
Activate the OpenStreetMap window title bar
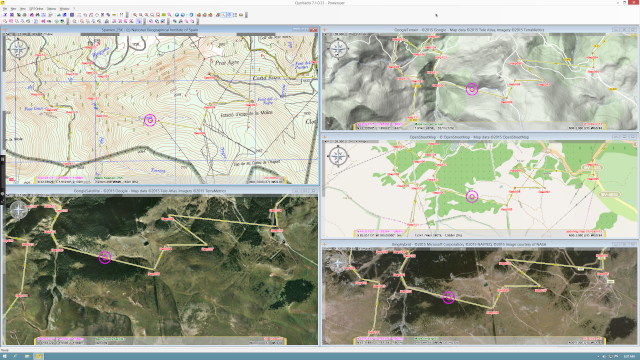click(x=480, y=137)
